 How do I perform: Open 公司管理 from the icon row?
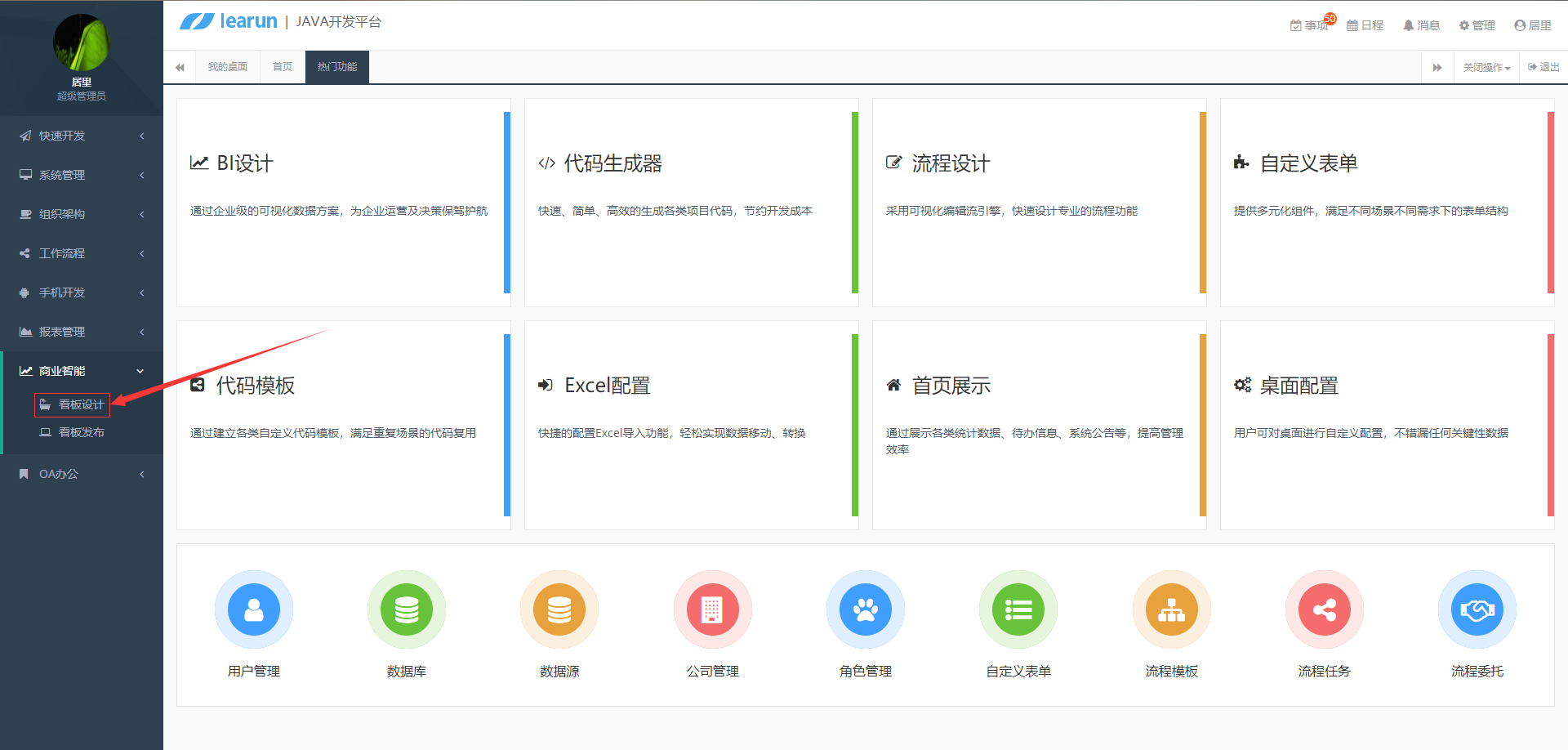[x=712, y=609]
